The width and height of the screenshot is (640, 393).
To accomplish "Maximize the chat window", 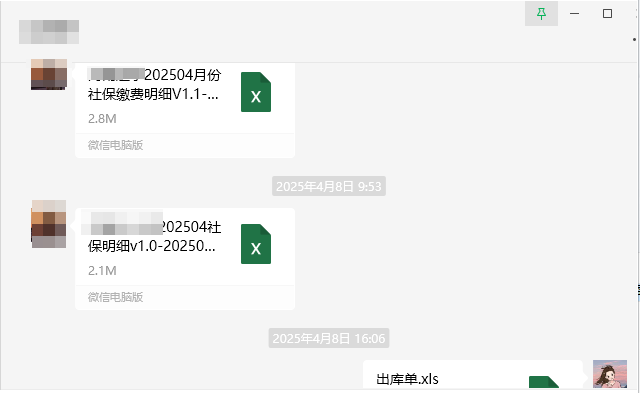I will [607, 14].
